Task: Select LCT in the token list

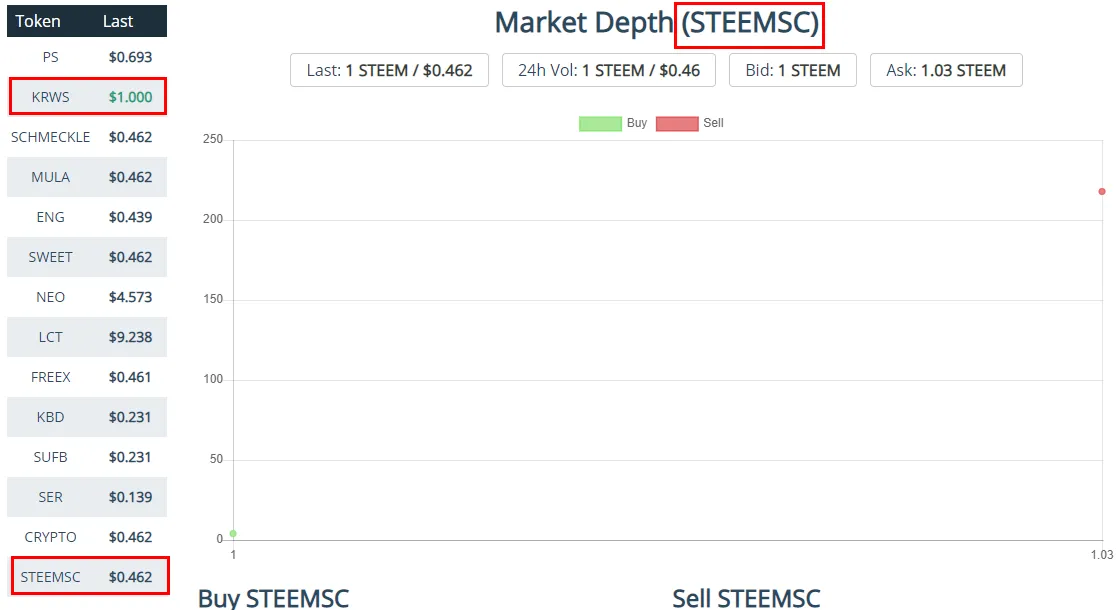Action: click(86, 337)
